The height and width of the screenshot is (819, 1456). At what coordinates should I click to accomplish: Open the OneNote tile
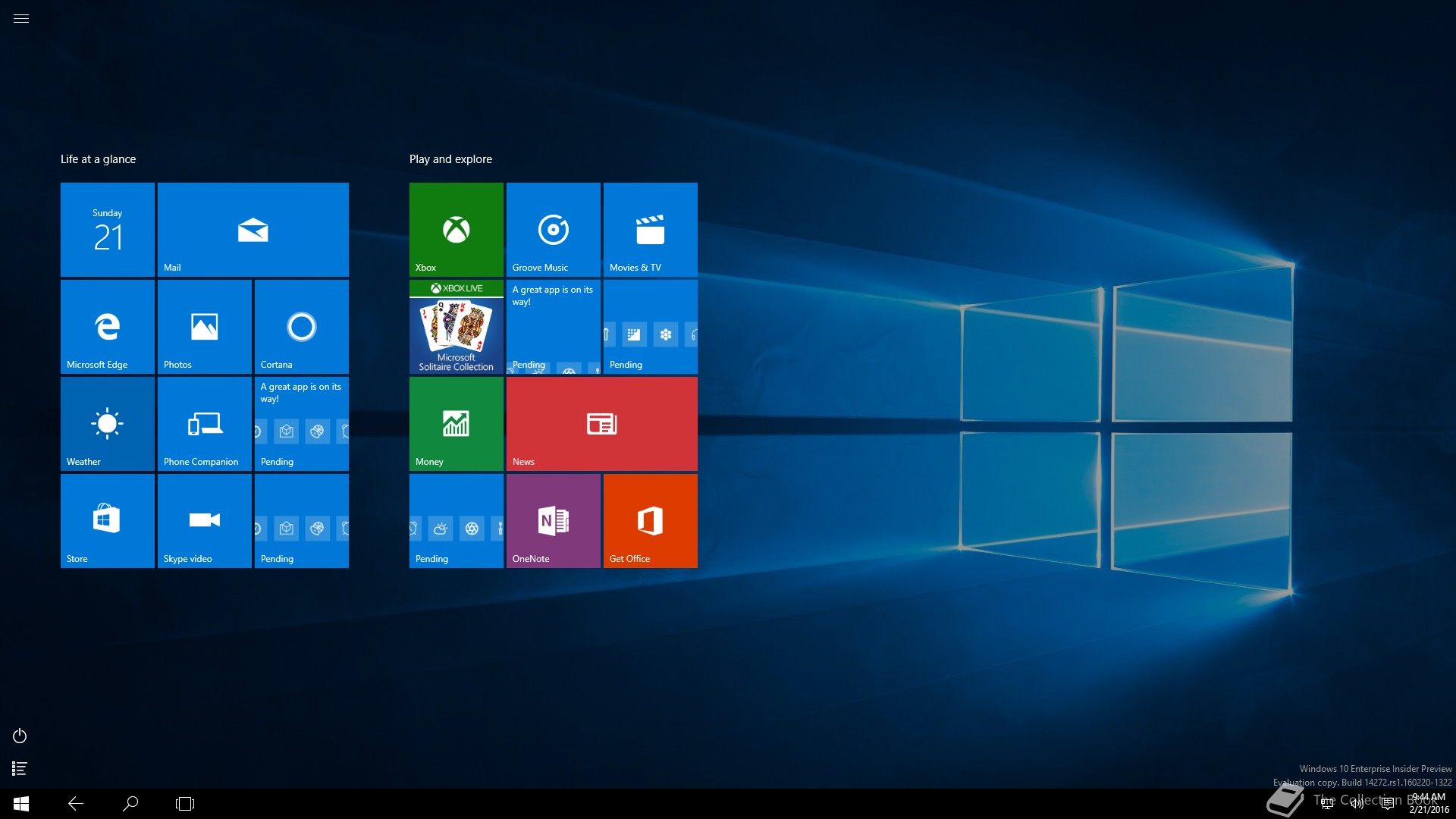pos(553,521)
